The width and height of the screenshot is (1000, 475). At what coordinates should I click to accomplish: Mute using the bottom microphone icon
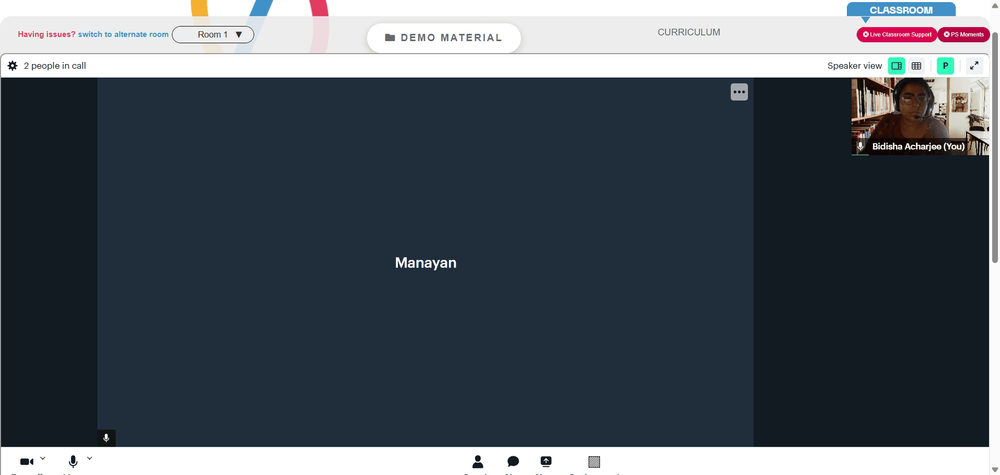click(x=73, y=462)
